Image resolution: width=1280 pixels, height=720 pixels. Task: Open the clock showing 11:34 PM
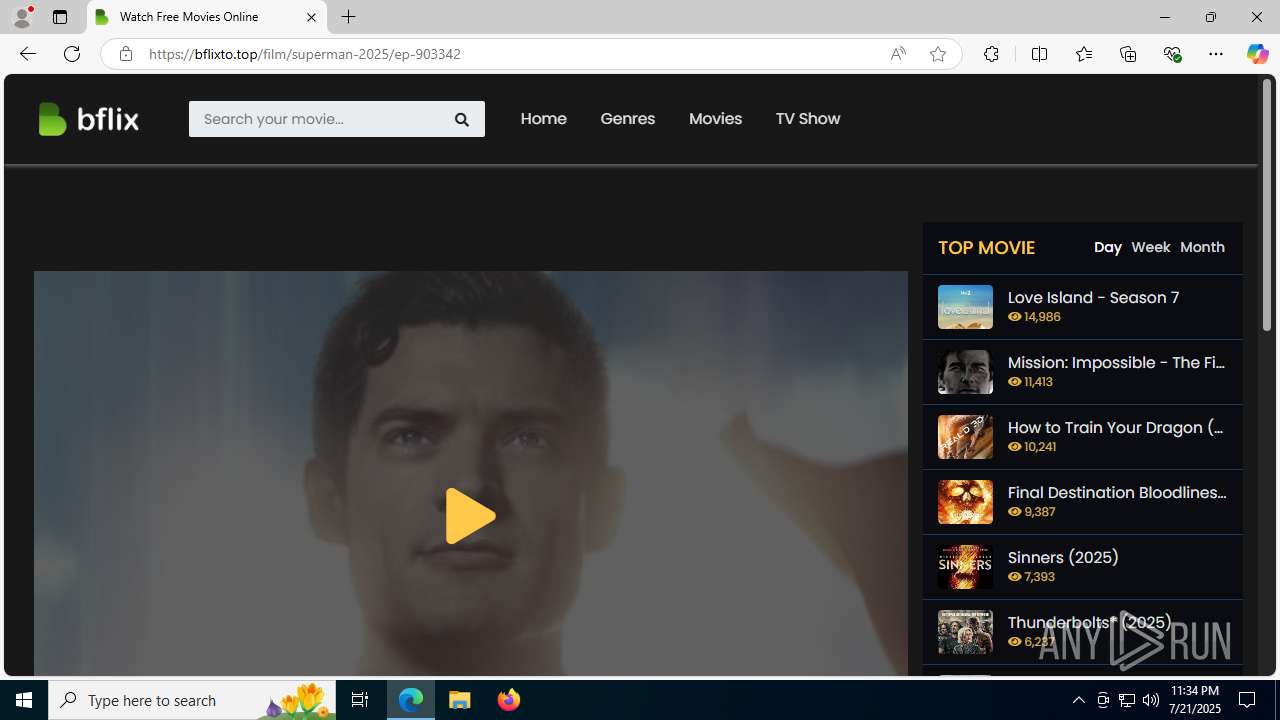point(1194,699)
